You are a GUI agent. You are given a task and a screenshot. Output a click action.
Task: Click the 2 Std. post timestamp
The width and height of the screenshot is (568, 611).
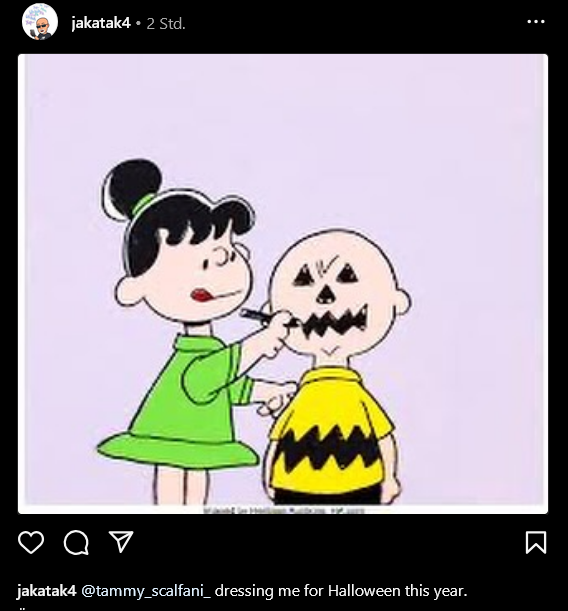(166, 24)
